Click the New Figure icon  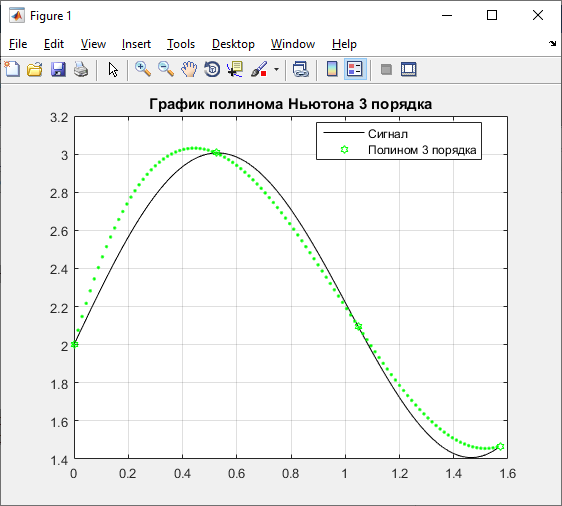(x=12, y=69)
